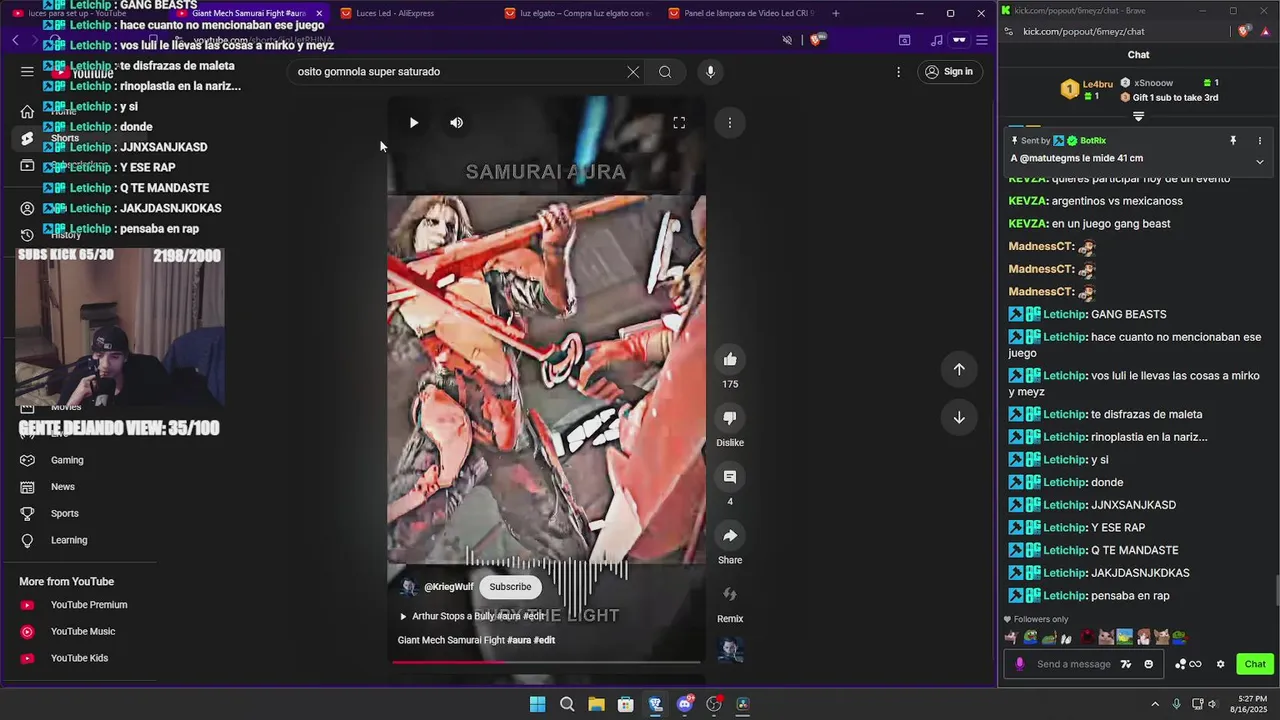Seek in the short's red progress bar
This screenshot has height=720, width=1280.
click(546, 661)
